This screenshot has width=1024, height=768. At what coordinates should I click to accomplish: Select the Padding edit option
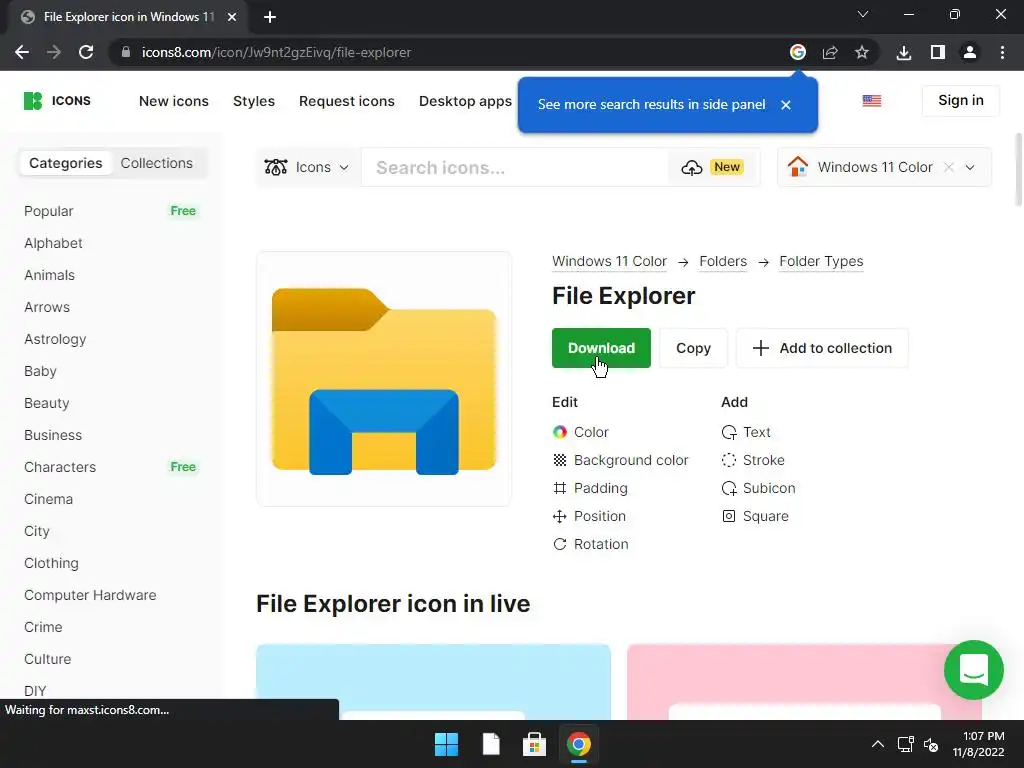[590, 488]
